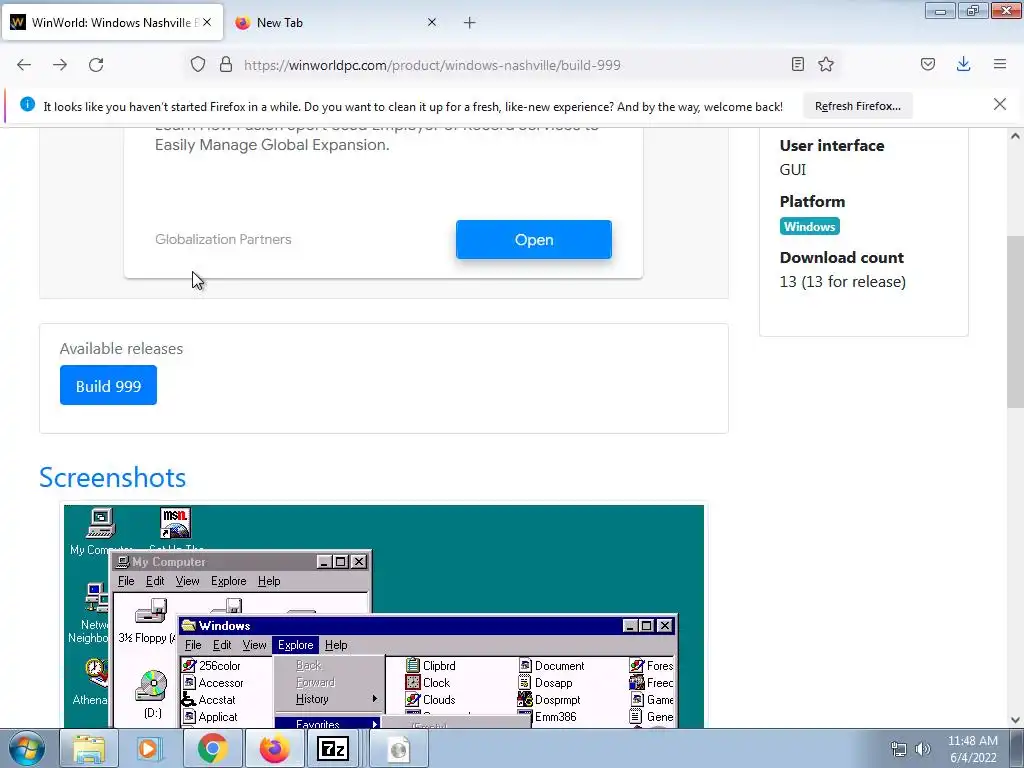This screenshot has height=768, width=1024.
Task: Open Windows Explorer from the taskbar
Action: click(x=88, y=749)
